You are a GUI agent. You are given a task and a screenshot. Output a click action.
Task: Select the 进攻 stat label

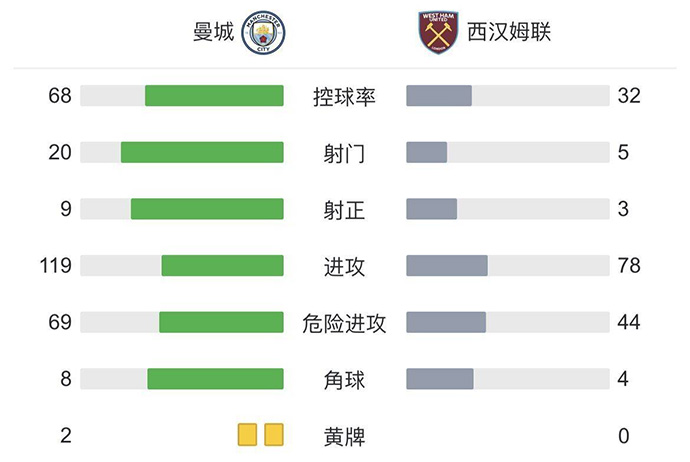click(344, 266)
